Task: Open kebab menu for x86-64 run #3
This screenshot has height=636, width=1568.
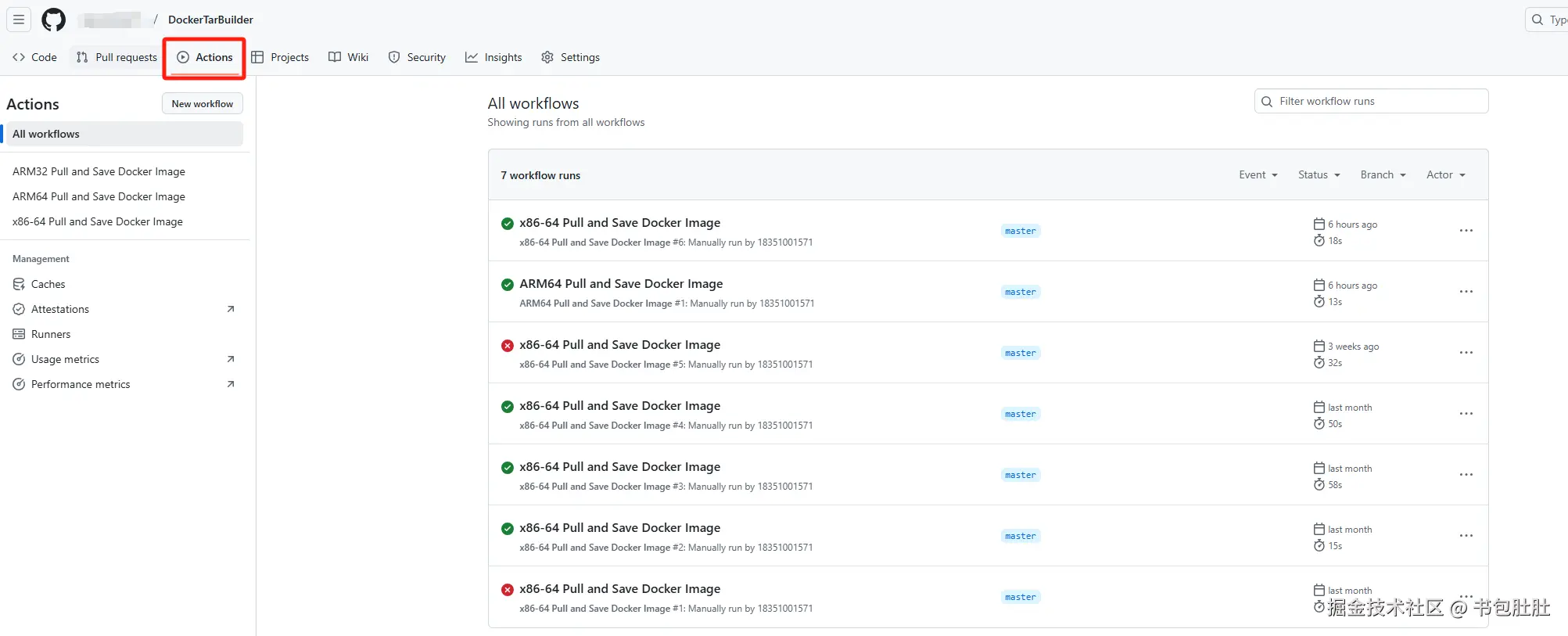Action: [1466, 475]
